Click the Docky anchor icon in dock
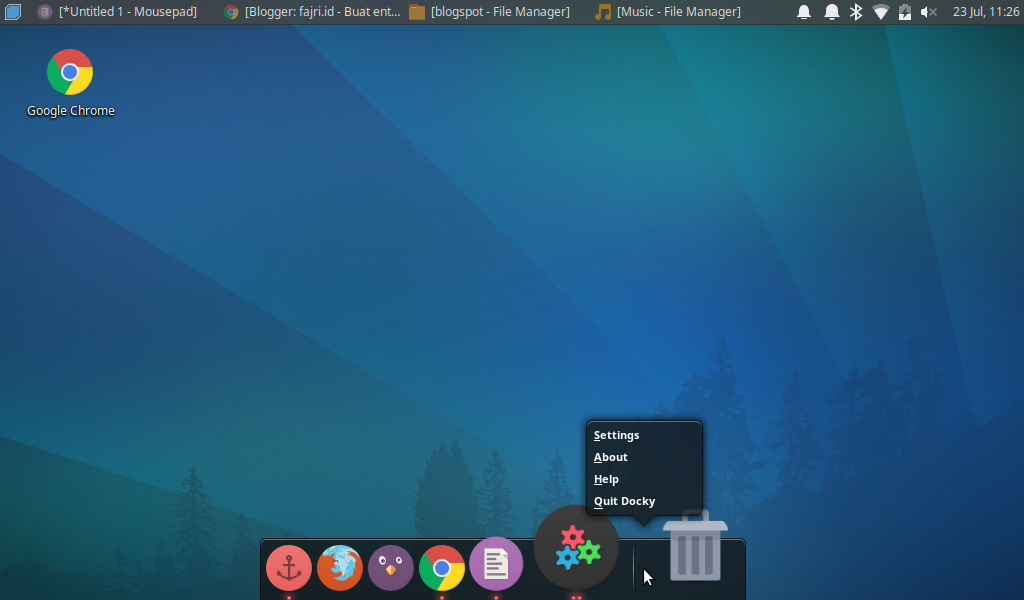 click(x=289, y=567)
